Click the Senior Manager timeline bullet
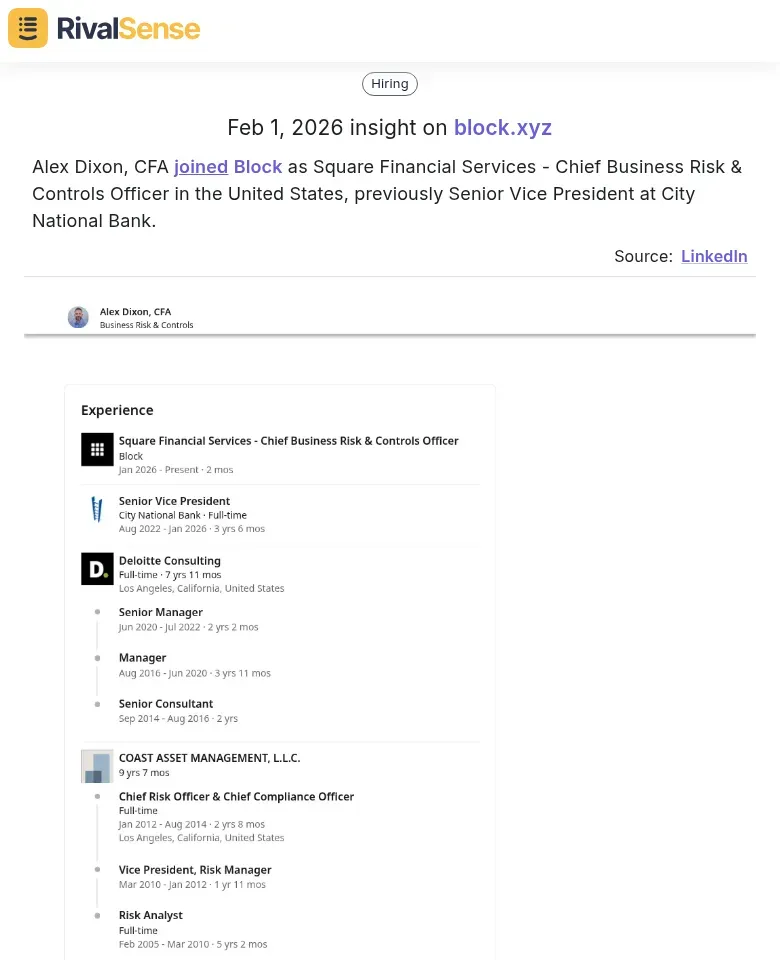 pyautogui.click(x=97, y=612)
